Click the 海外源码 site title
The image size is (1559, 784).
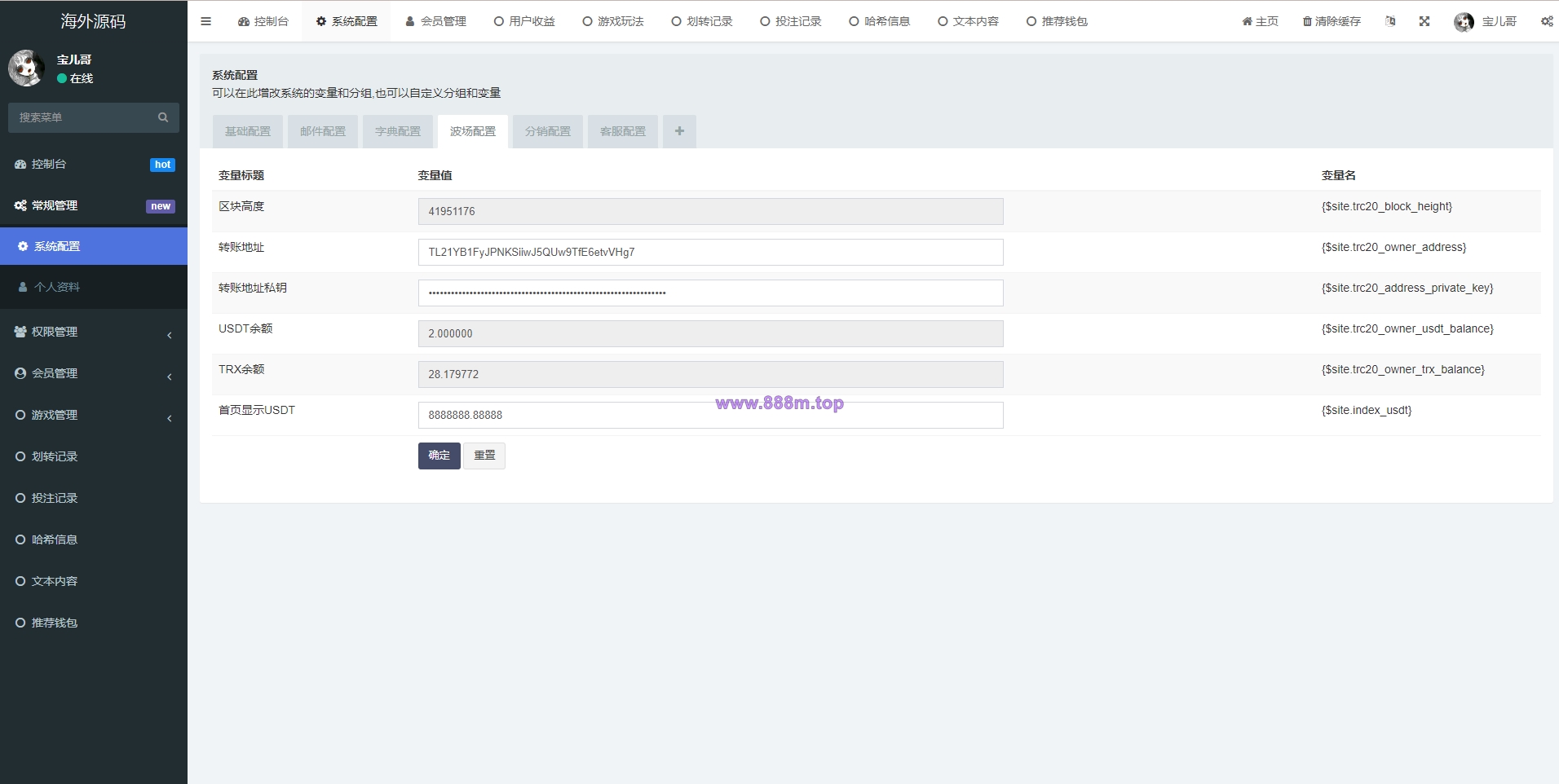(x=94, y=21)
